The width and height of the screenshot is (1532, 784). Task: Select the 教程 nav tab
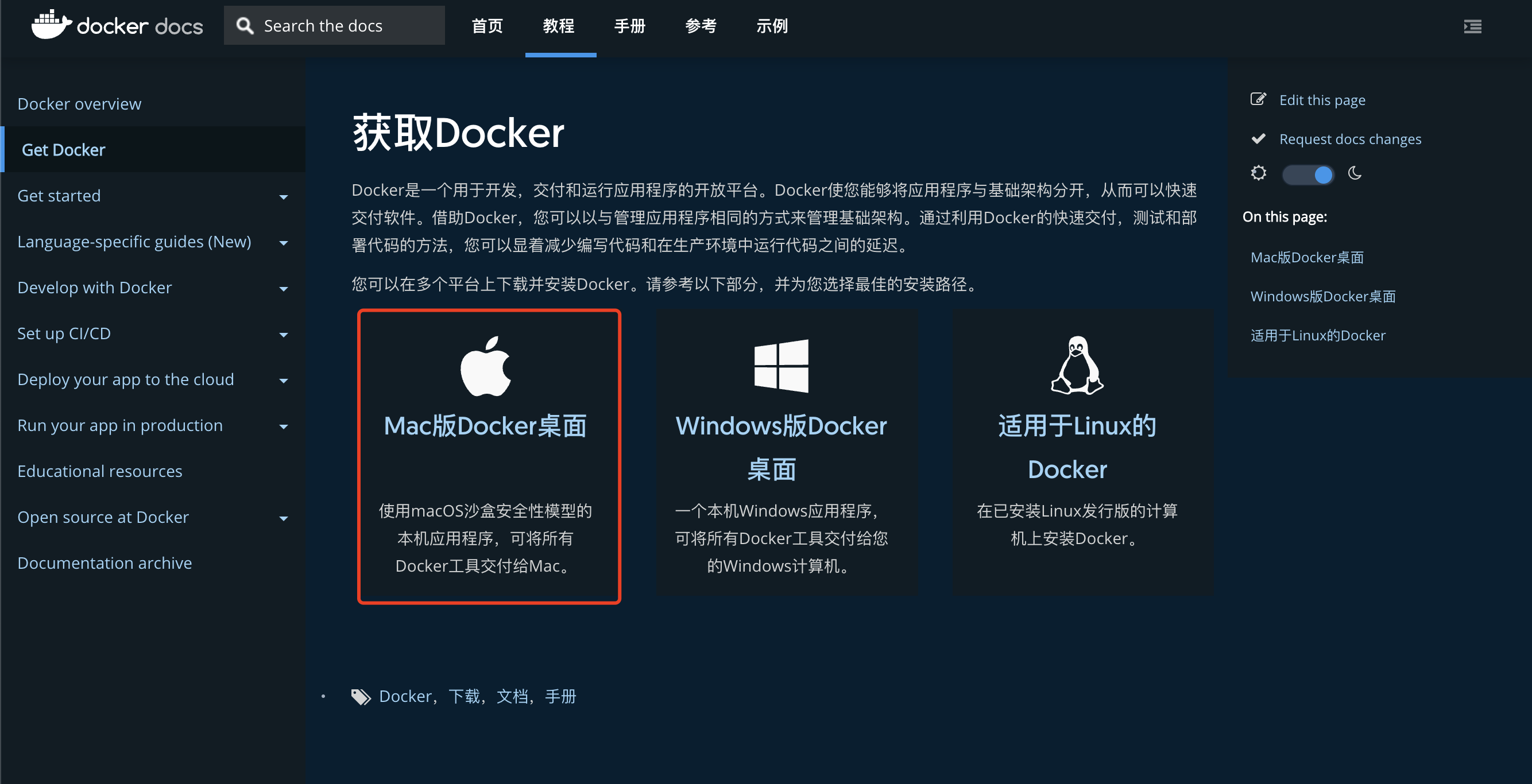[x=559, y=26]
